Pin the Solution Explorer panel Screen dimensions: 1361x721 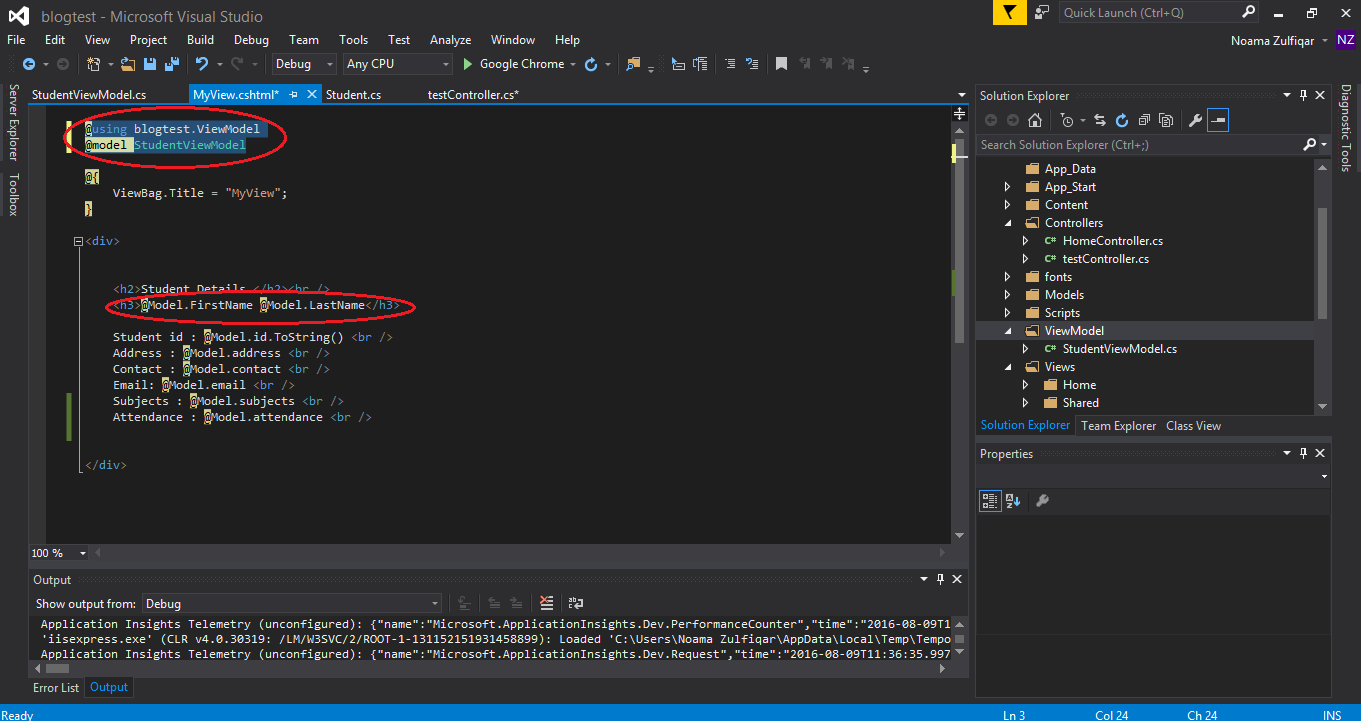[1303, 95]
